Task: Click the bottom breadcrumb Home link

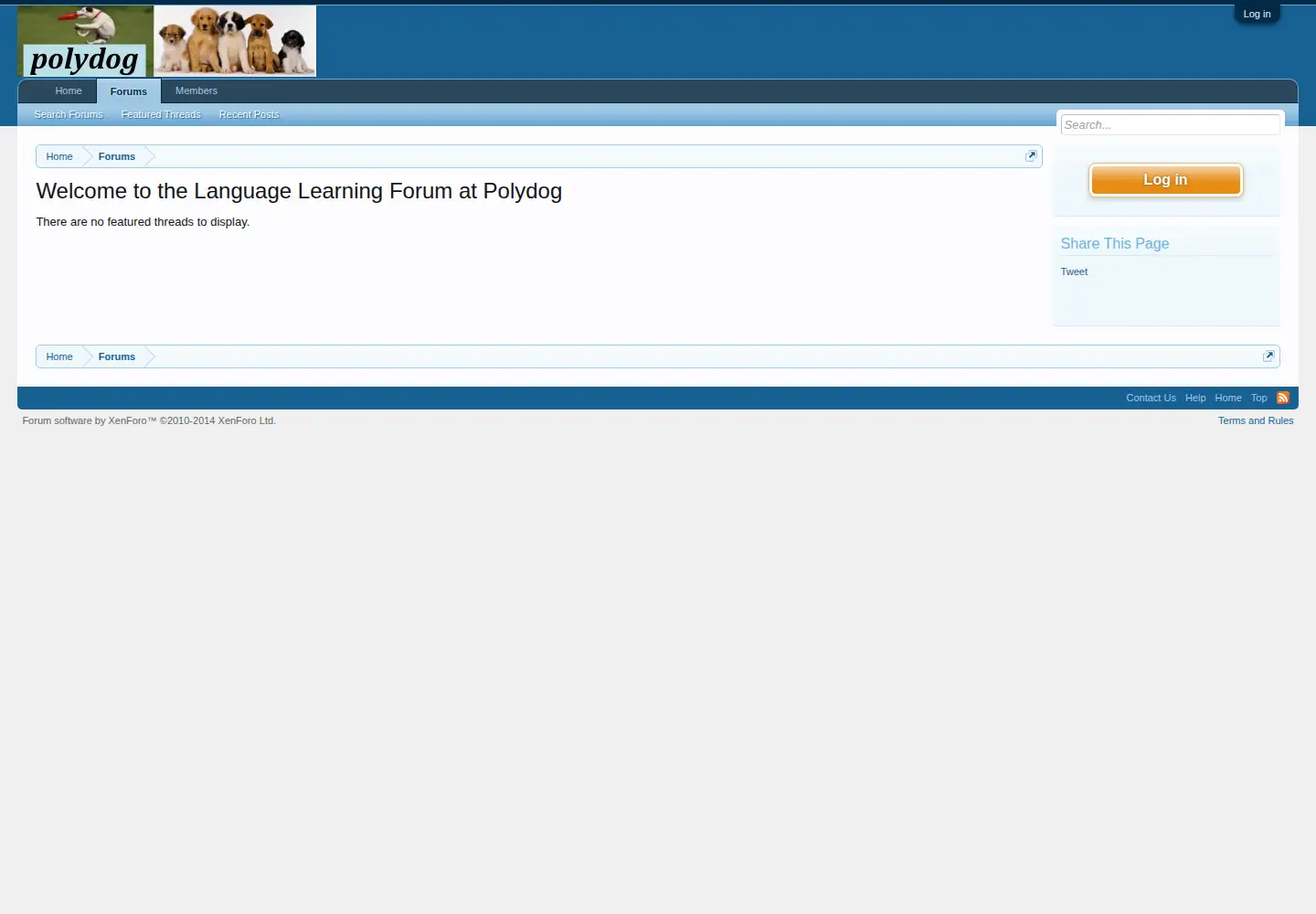Action: tap(59, 357)
